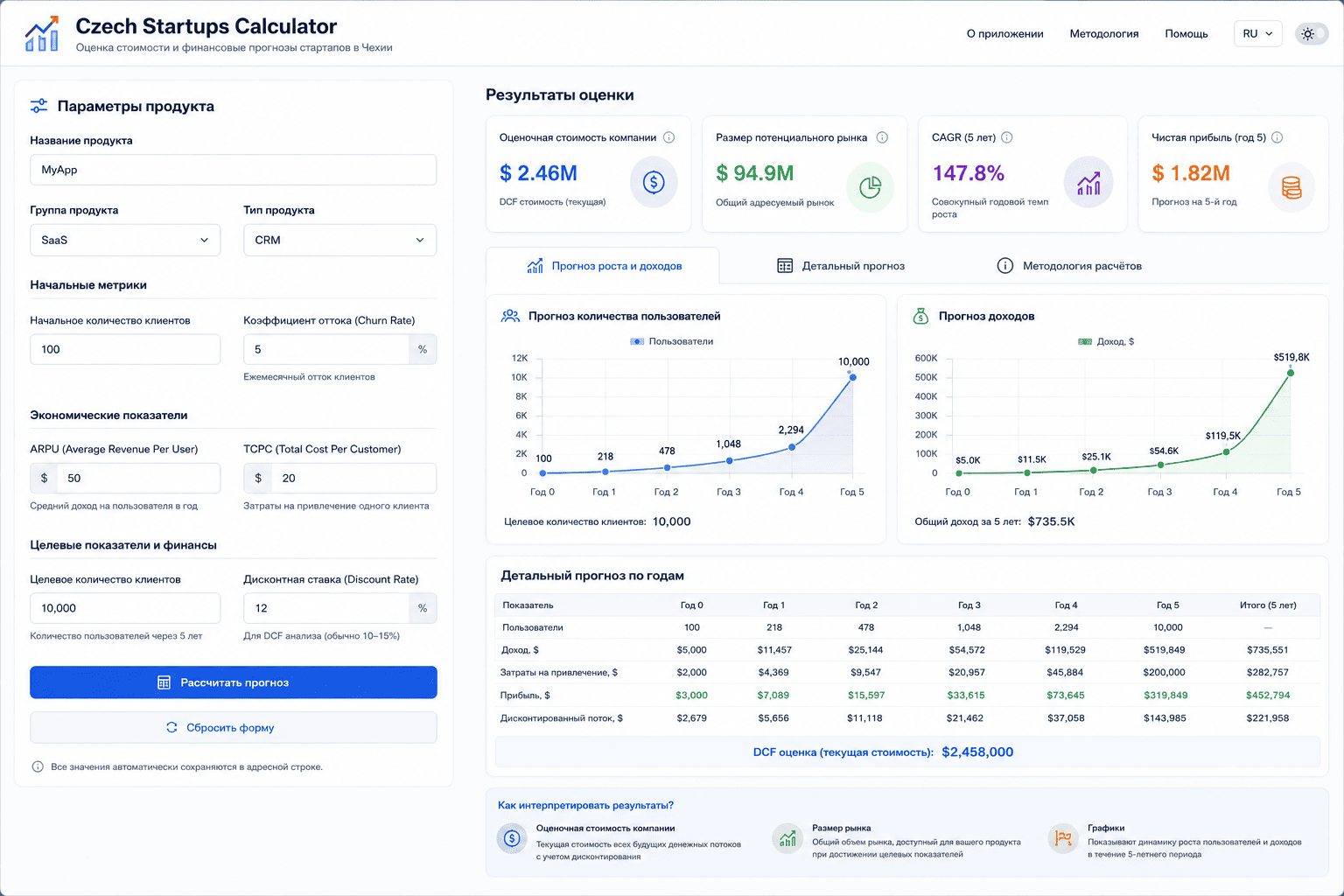Click the money bag icon beside Прогноз доходов
Viewport: 1344px width, 896px height.
pyautogui.click(x=920, y=316)
